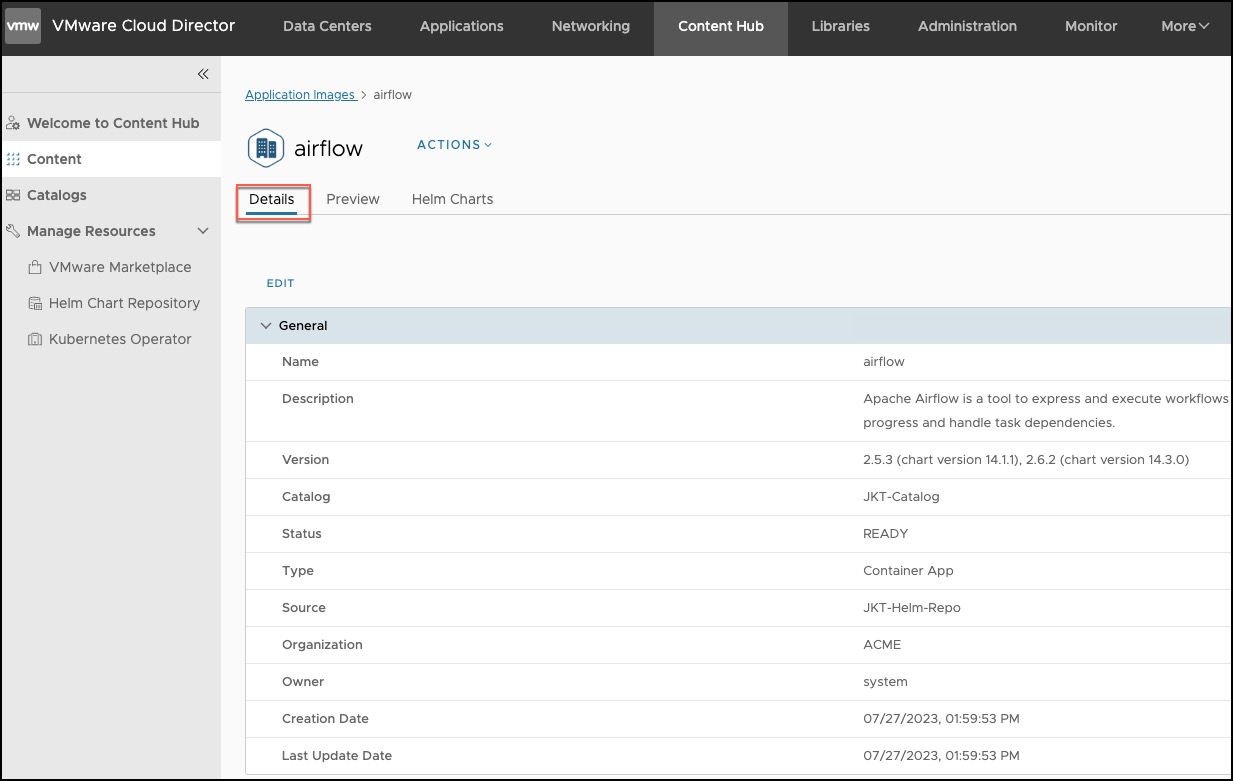
Task: Click the Kubernetes Operator icon
Action: pyautogui.click(x=35, y=339)
